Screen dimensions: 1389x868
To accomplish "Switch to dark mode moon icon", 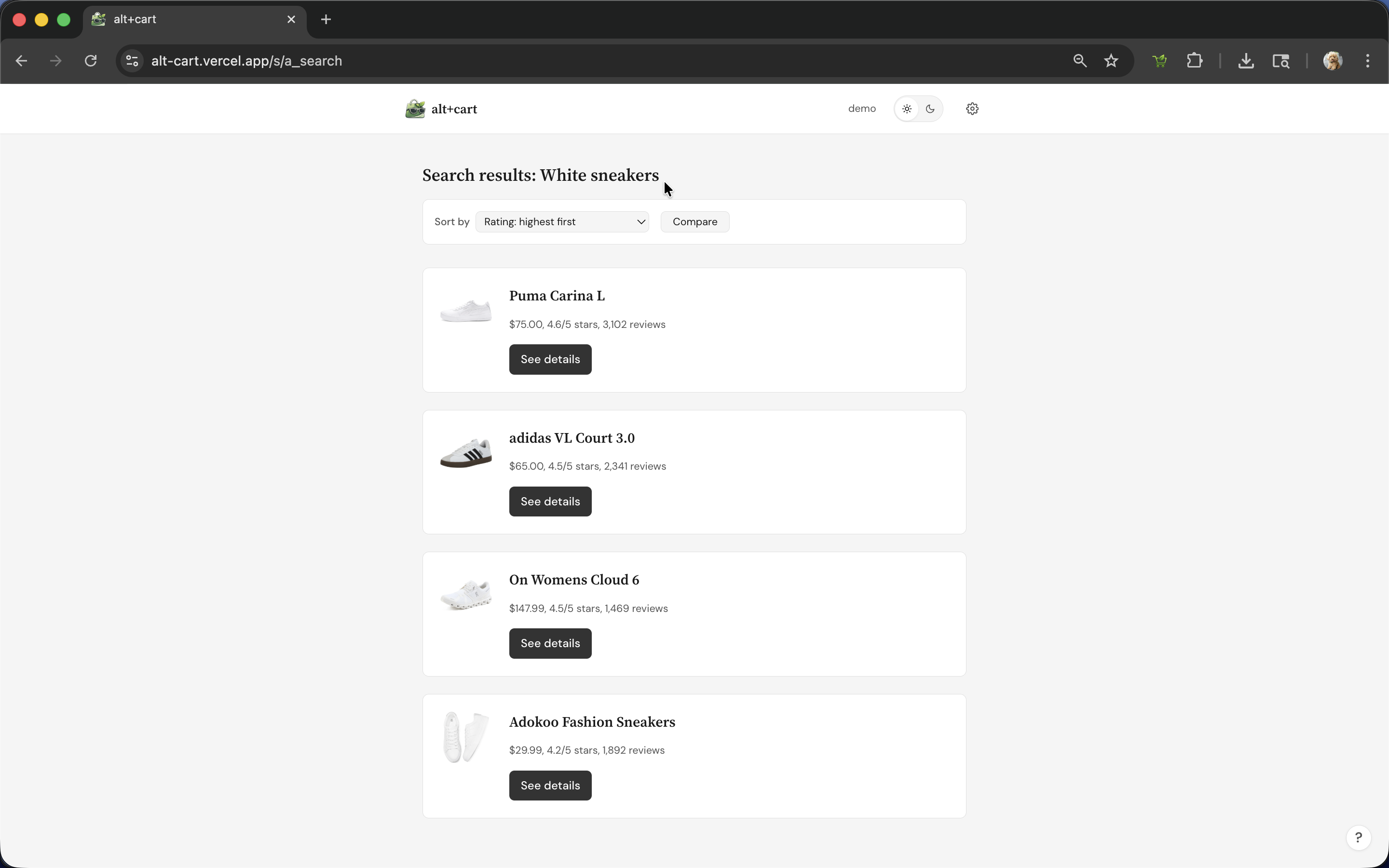I will (930, 108).
